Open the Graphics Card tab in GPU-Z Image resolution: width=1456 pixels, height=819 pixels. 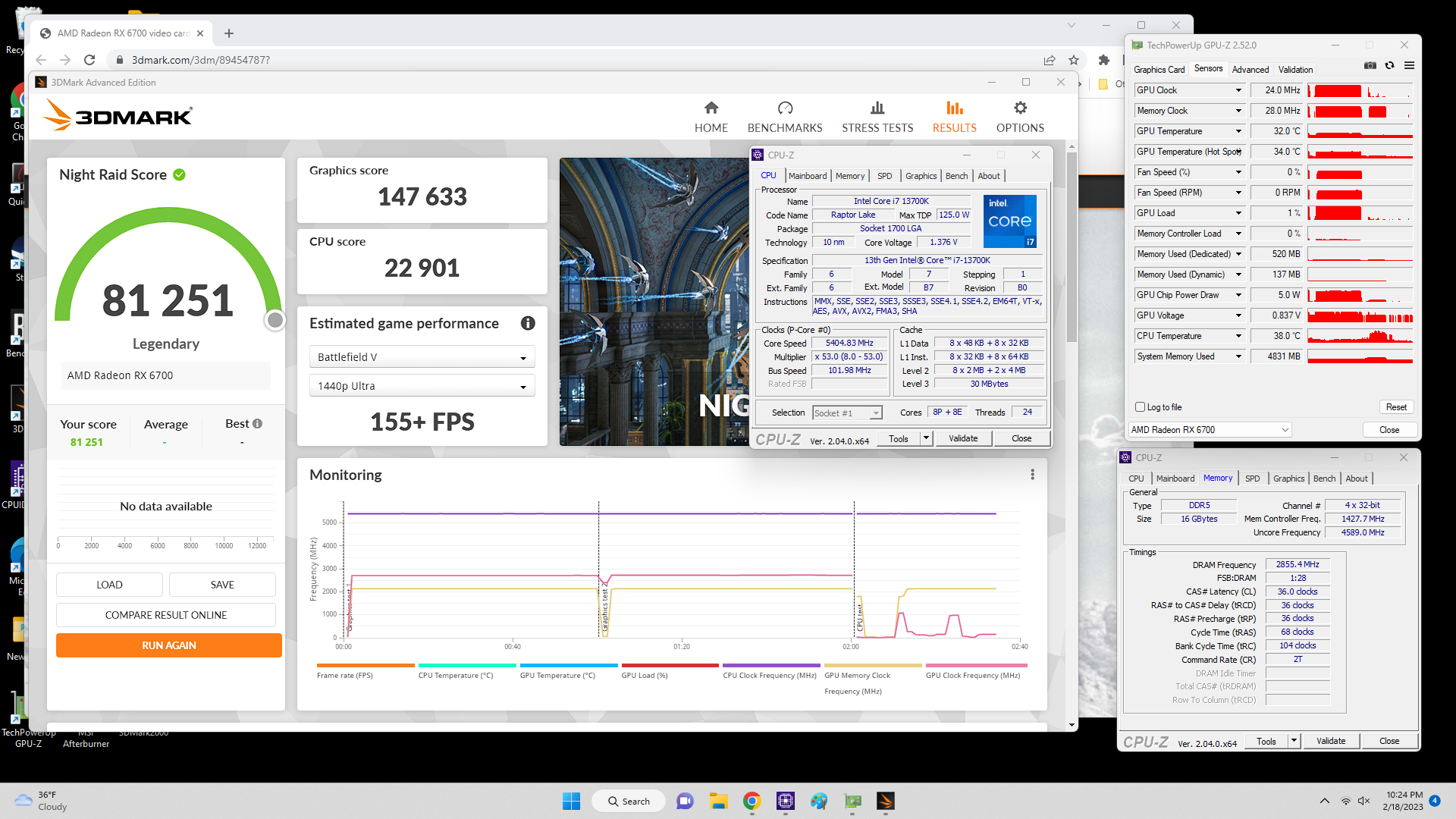tap(1159, 69)
